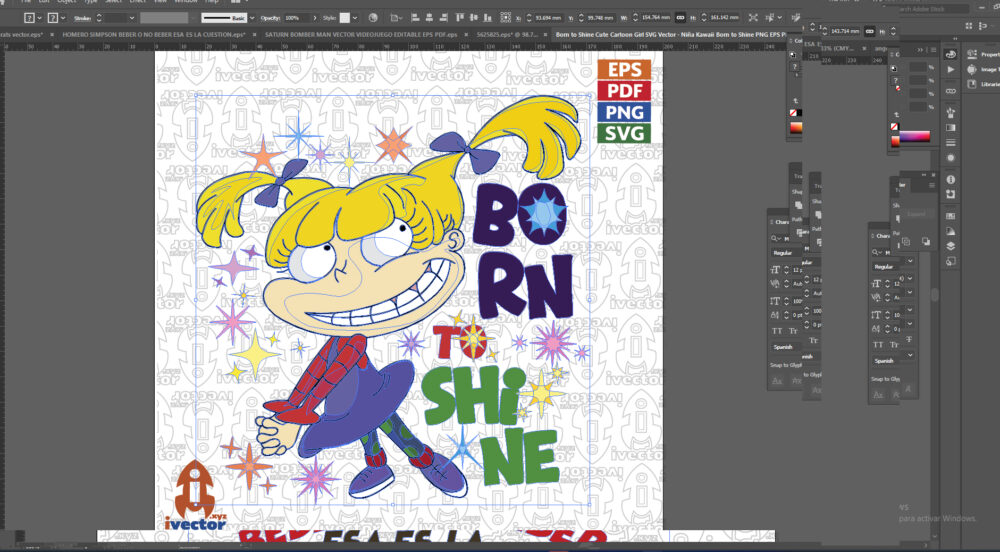Click the first percent value field in Color panel
This screenshot has width=1000, height=552.
click(917, 67)
